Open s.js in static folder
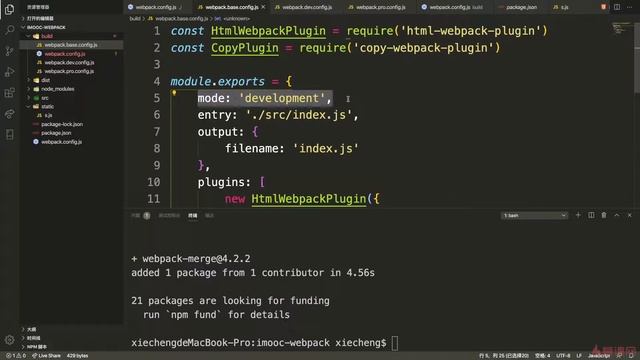Viewport: 640px width, 360px height. pos(71,116)
